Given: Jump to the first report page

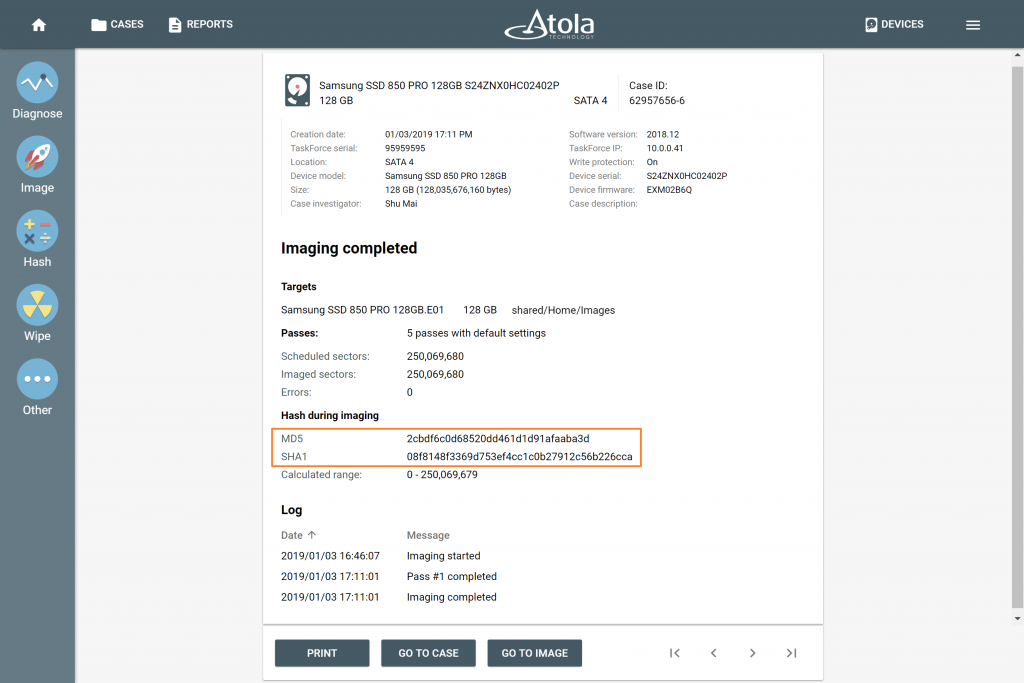Looking at the screenshot, I should [x=675, y=653].
